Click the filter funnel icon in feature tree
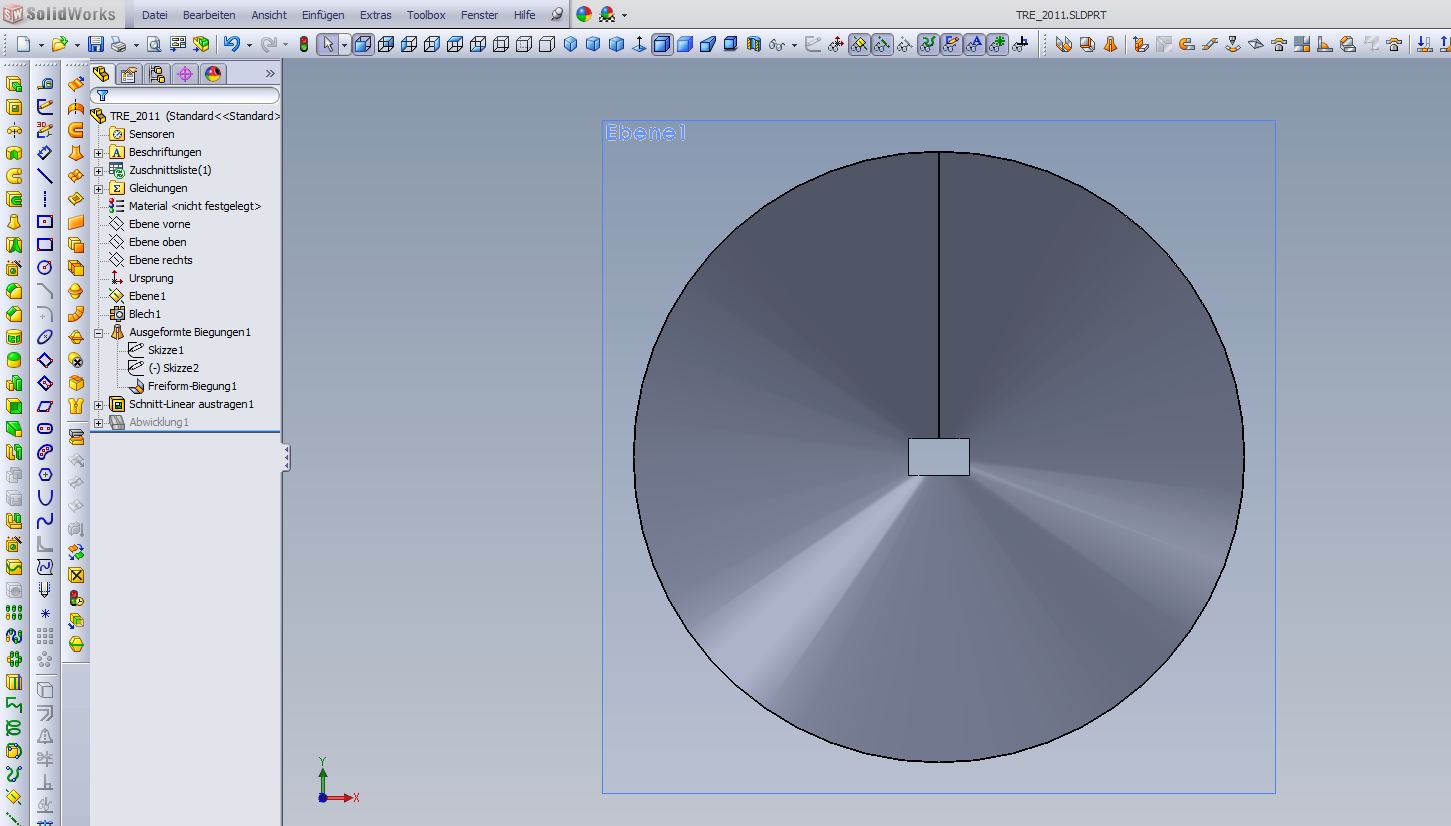1451x826 pixels. click(102, 96)
